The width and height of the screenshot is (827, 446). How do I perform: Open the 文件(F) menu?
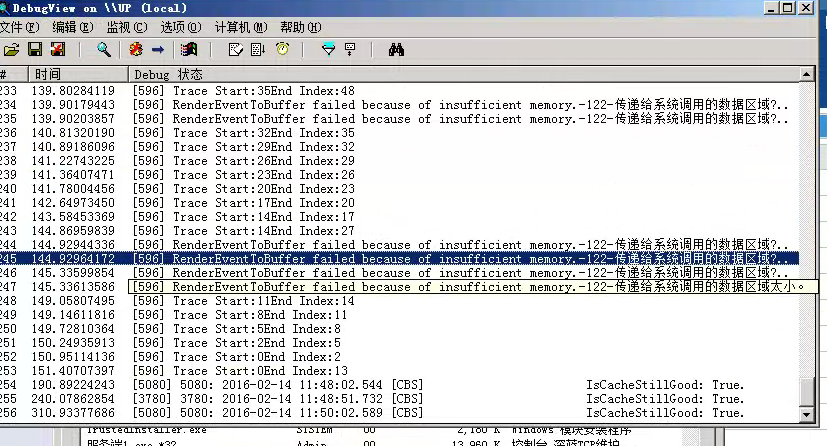click(x=19, y=27)
